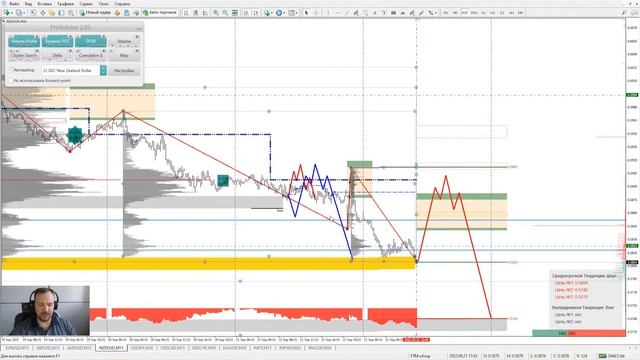The width and height of the screenshot is (640, 360).
Task: Switch to the XAUUSD chart tab
Action: tap(235, 348)
